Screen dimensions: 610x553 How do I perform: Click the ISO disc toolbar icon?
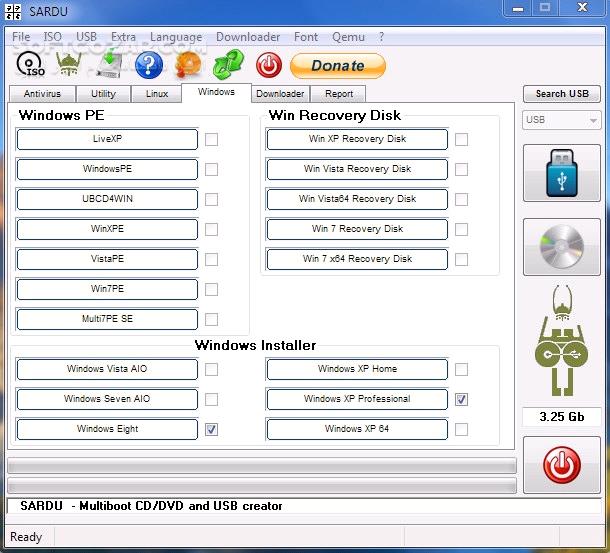(x=30, y=64)
